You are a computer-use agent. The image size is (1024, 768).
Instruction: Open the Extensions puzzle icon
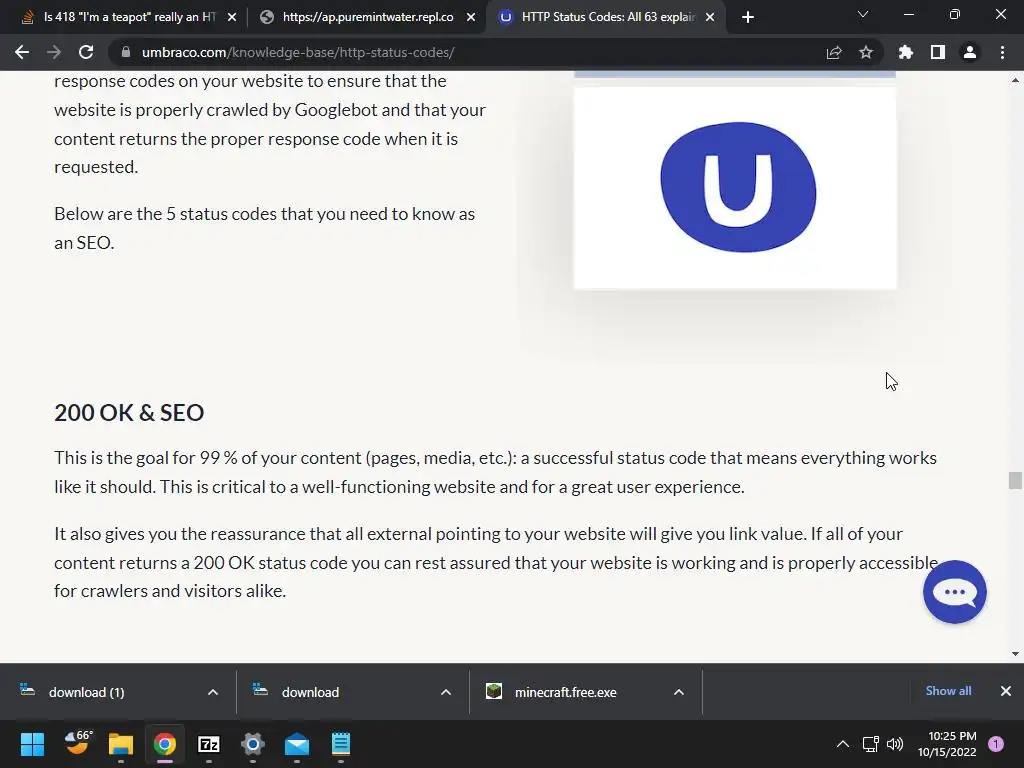point(906,52)
